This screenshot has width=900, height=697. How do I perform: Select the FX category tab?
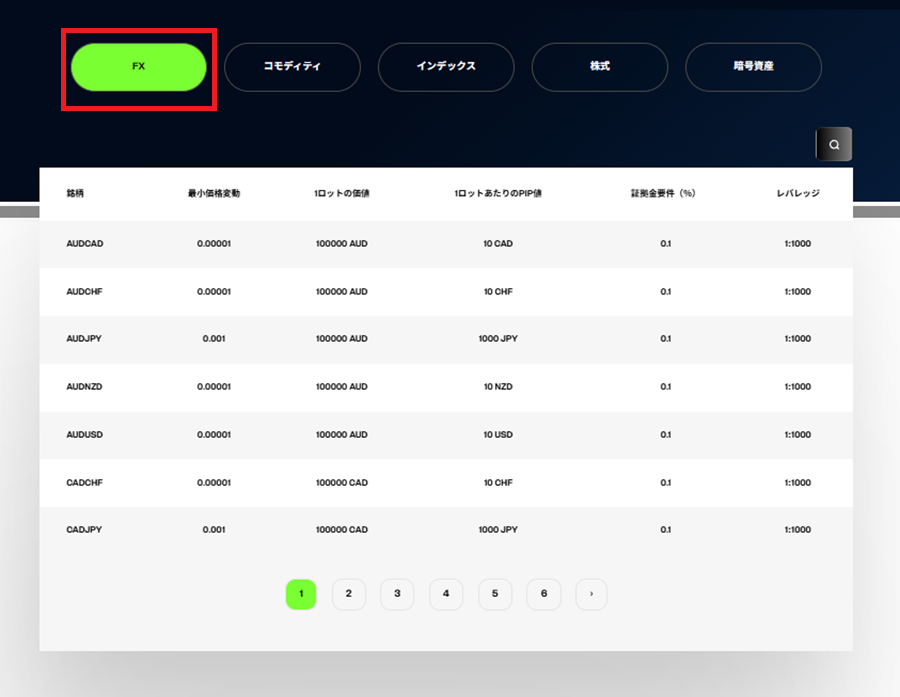click(138, 67)
